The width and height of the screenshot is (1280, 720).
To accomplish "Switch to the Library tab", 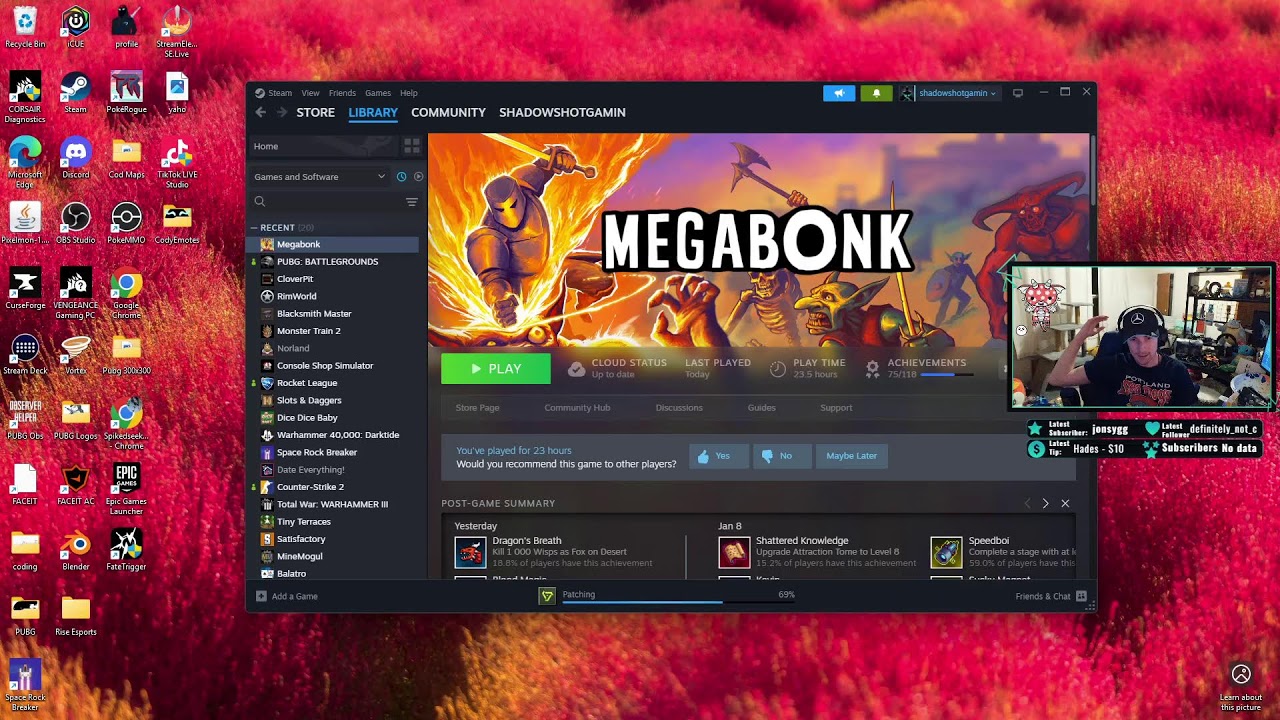I will click(x=373, y=112).
